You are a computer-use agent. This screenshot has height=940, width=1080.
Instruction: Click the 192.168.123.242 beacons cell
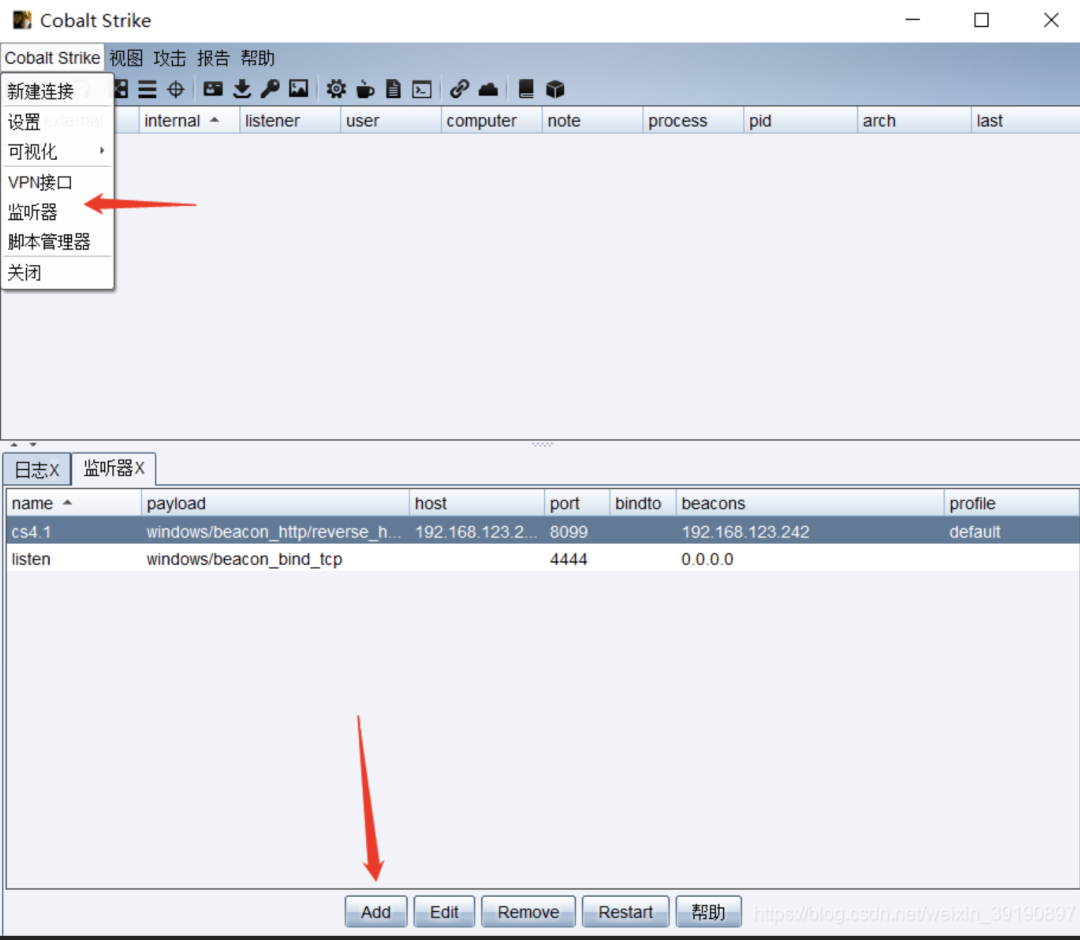810,532
